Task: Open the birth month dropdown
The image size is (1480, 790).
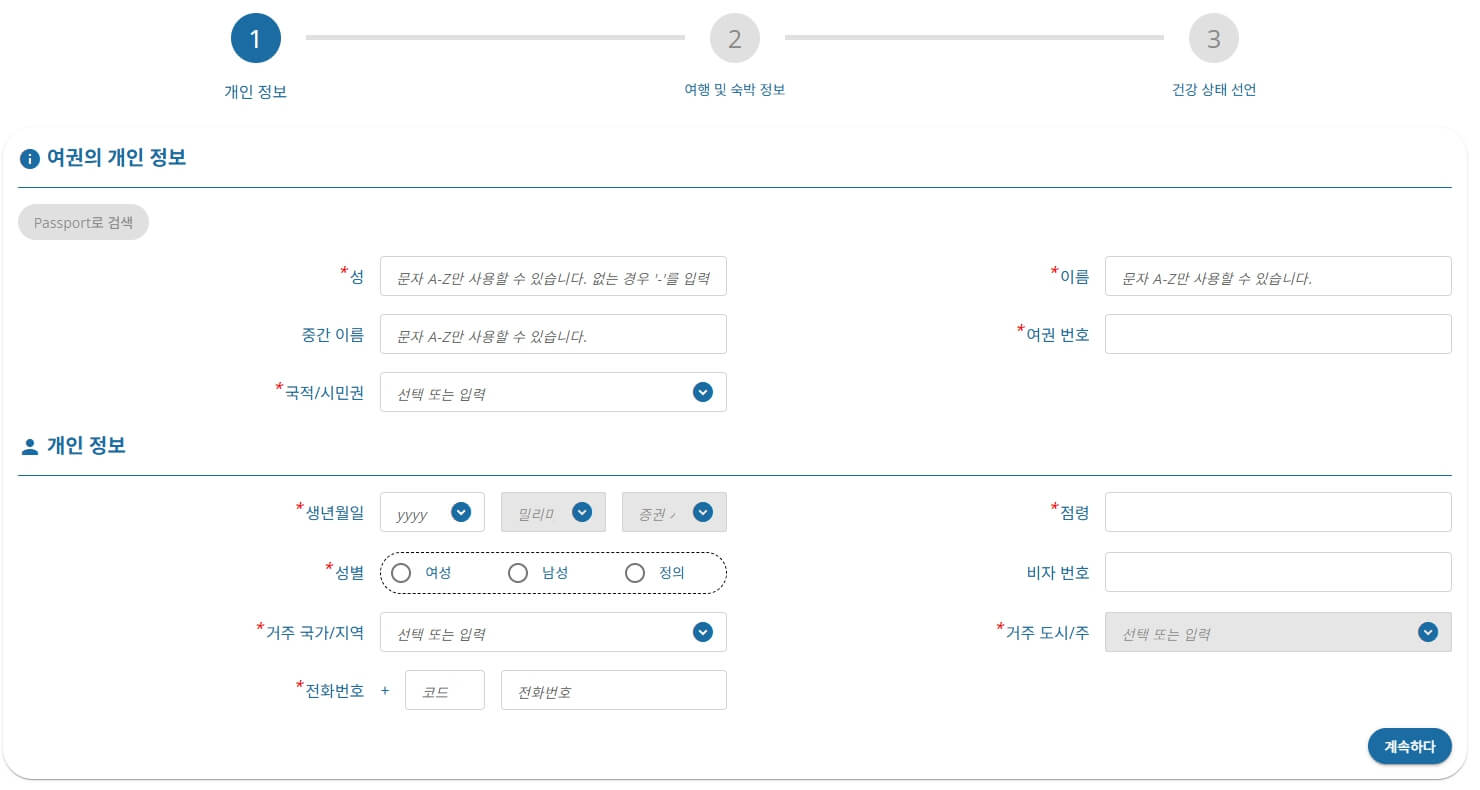Action: click(x=553, y=511)
